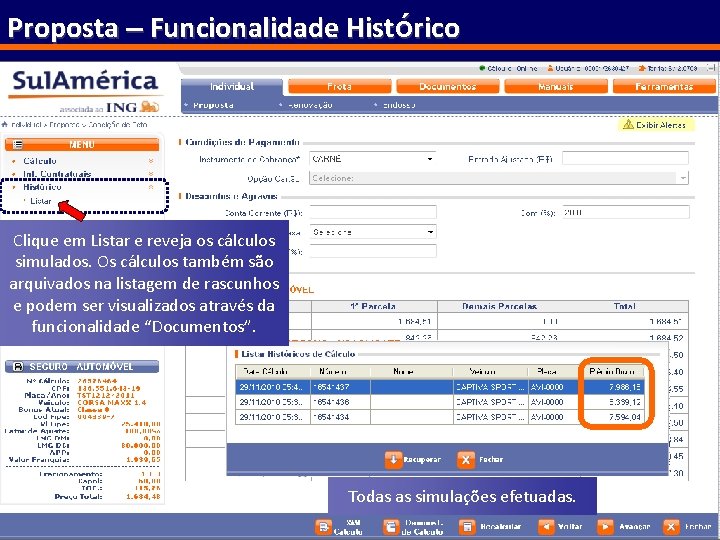
Task: Click the Voltar arrow icon
Action: pos(546,527)
